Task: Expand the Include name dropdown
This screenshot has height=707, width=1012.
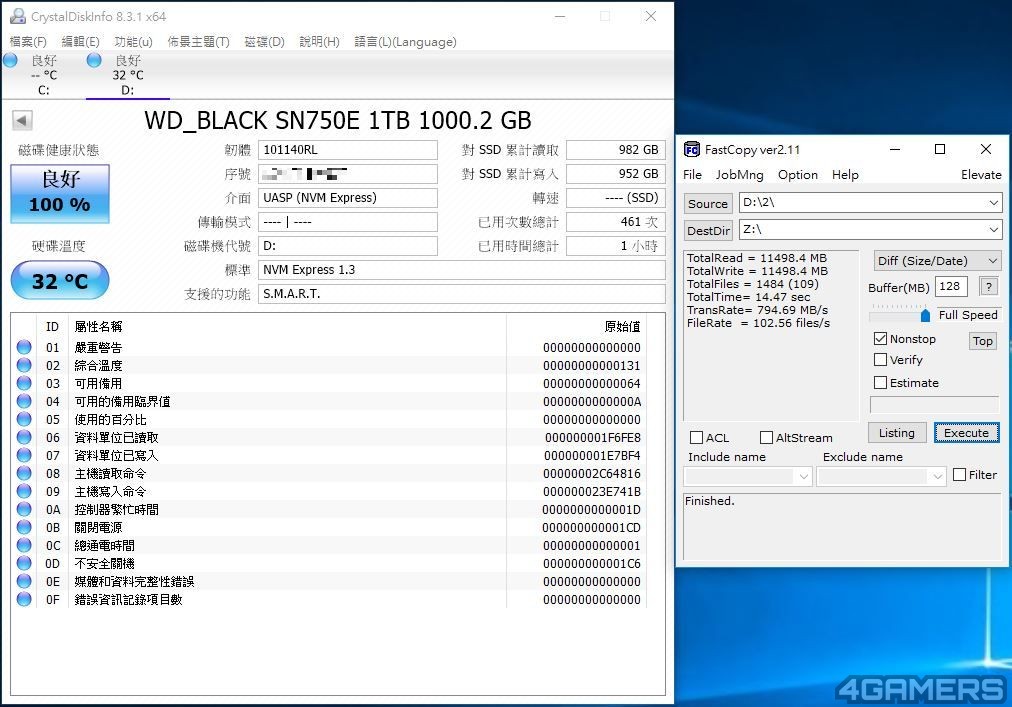Action: tap(803, 476)
